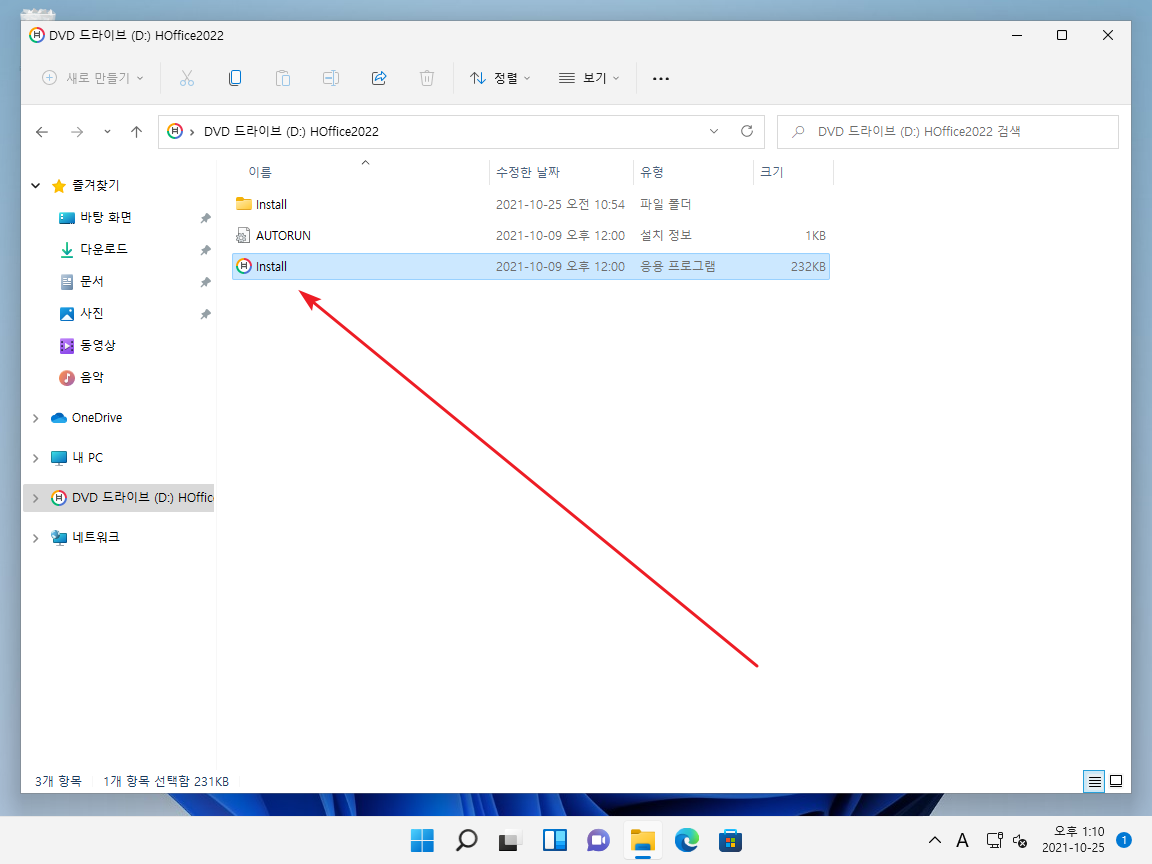Click the Delete trash can icon
This screenshot has width=1152, height=864.
pyautogui.click(x=427, y=78)
